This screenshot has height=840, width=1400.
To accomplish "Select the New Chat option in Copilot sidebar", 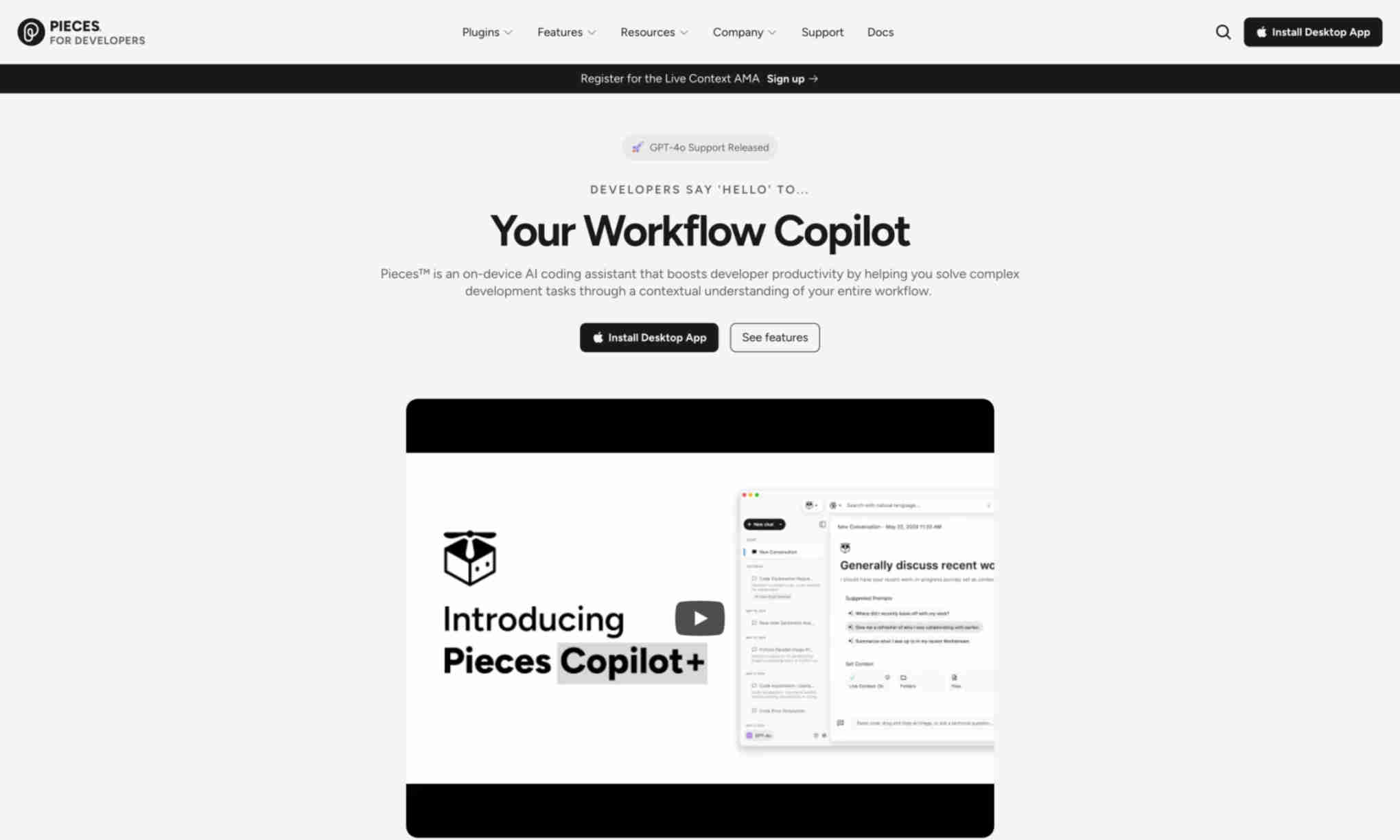I will pyautogui.click(x=764, y=524).
